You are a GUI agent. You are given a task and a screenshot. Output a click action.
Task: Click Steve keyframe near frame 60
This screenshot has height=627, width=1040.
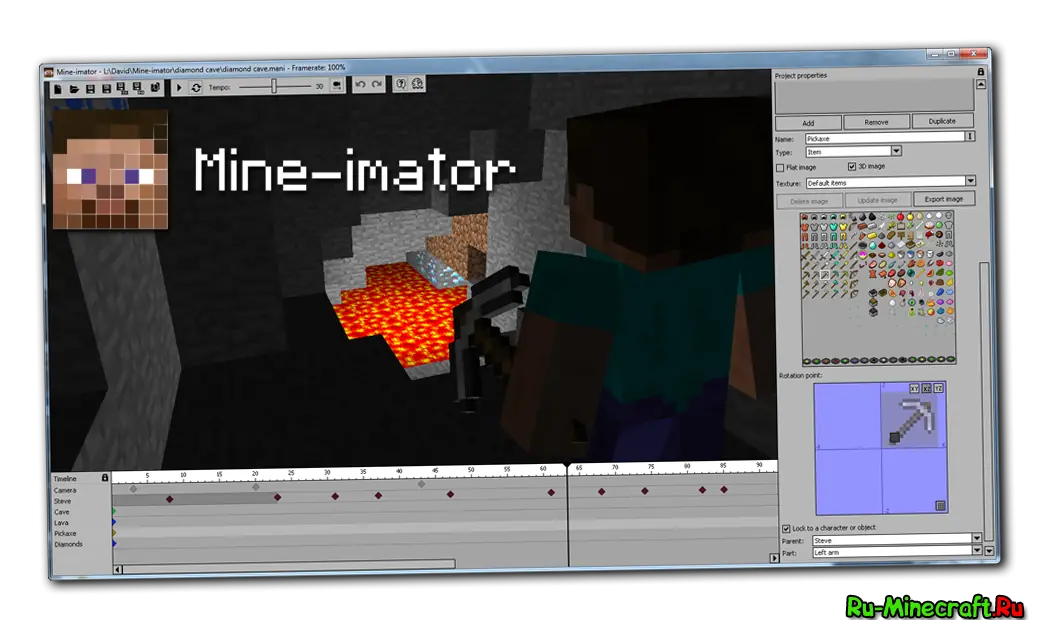click(551, 492)
